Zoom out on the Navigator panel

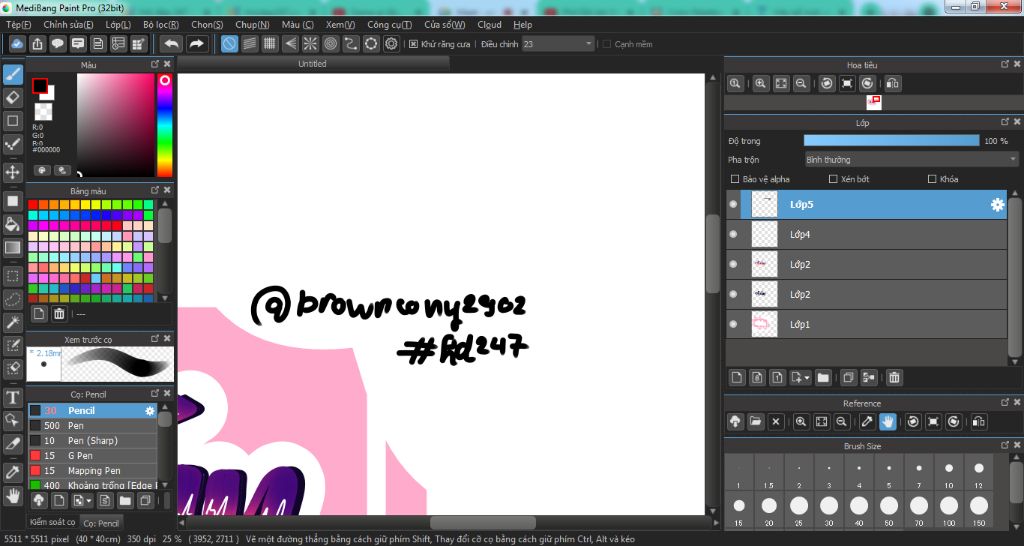[x=801, y=84]
